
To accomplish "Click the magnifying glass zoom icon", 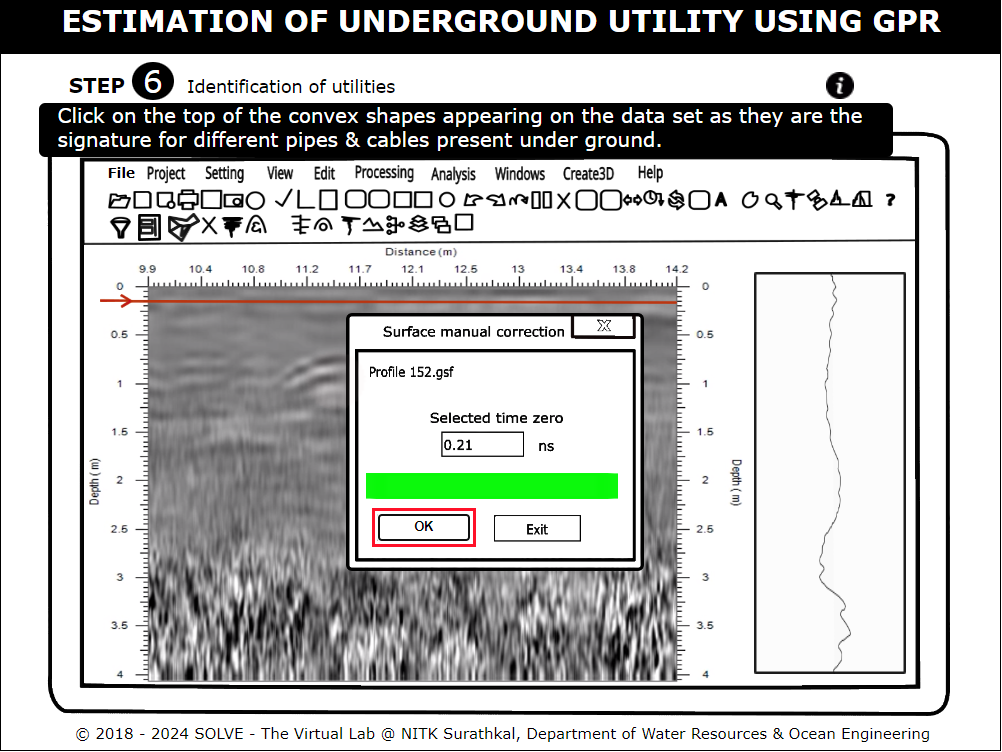I will click(773, 201).
